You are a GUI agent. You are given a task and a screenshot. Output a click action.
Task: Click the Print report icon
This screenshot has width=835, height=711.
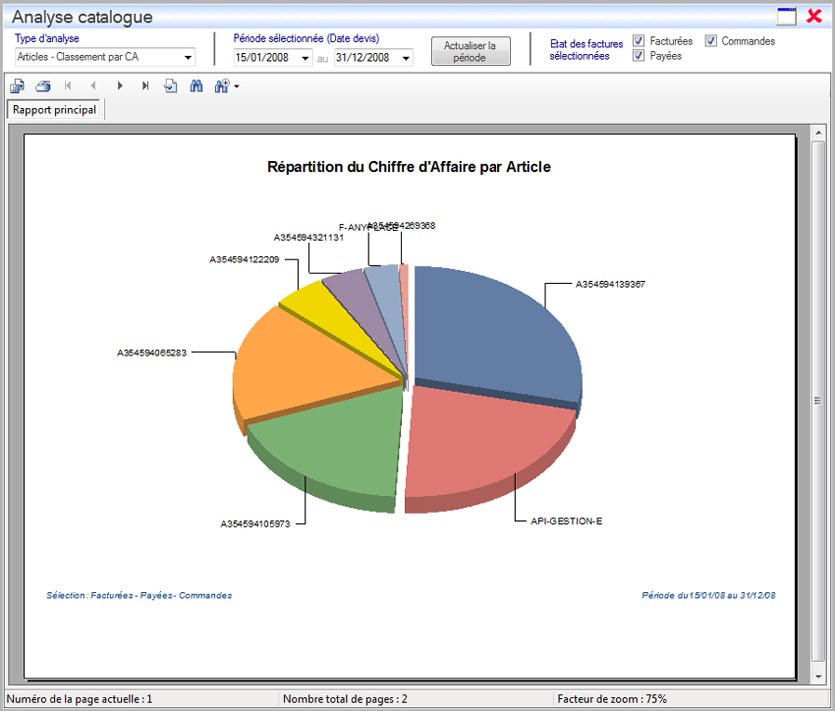click(43, 86)
